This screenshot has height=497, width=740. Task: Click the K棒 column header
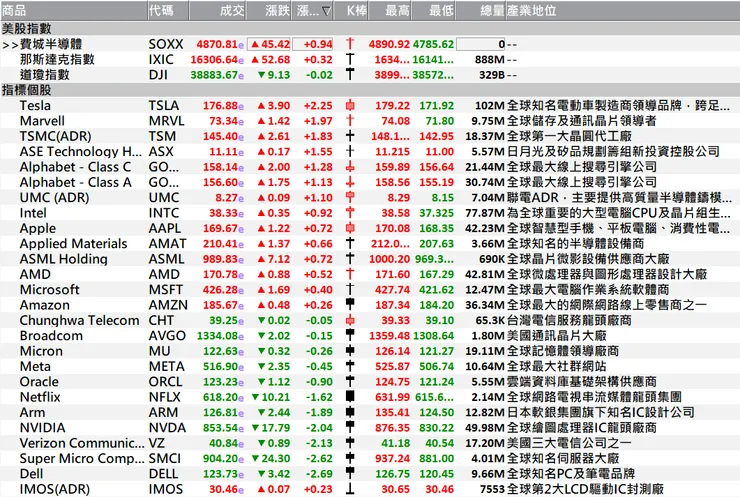pyautogui.click(x=351, y=10)
